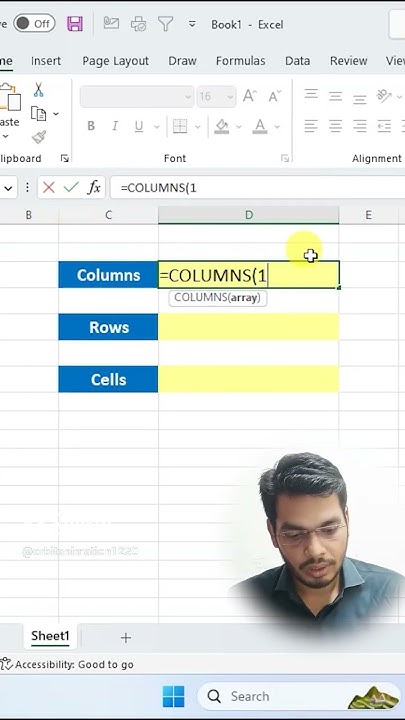Image resolution: width=405 pixels, height=720 pixels.
Task: Click Center alignment icon
Action: 336,126
